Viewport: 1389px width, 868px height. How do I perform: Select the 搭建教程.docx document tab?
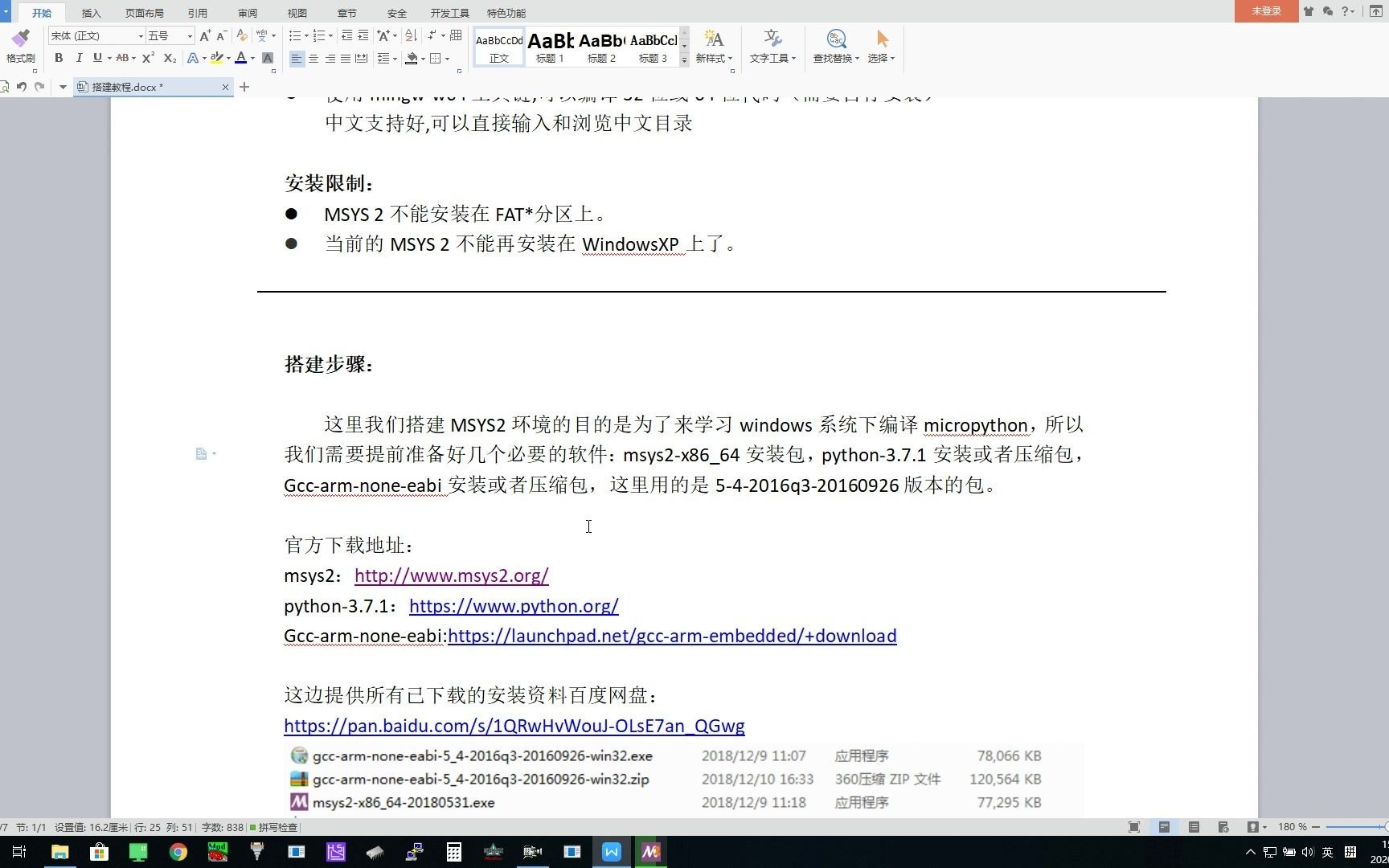(x=153, y=87)
